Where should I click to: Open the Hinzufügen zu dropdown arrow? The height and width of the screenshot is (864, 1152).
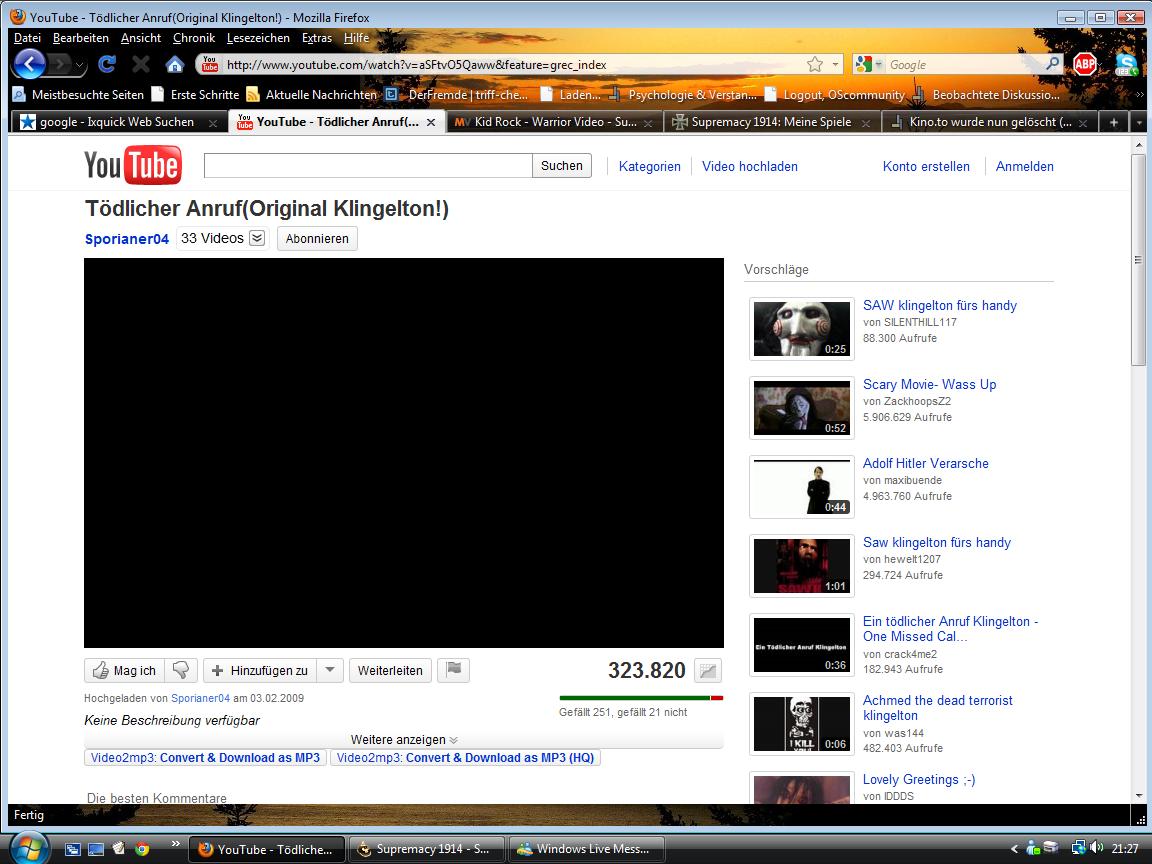330,670
